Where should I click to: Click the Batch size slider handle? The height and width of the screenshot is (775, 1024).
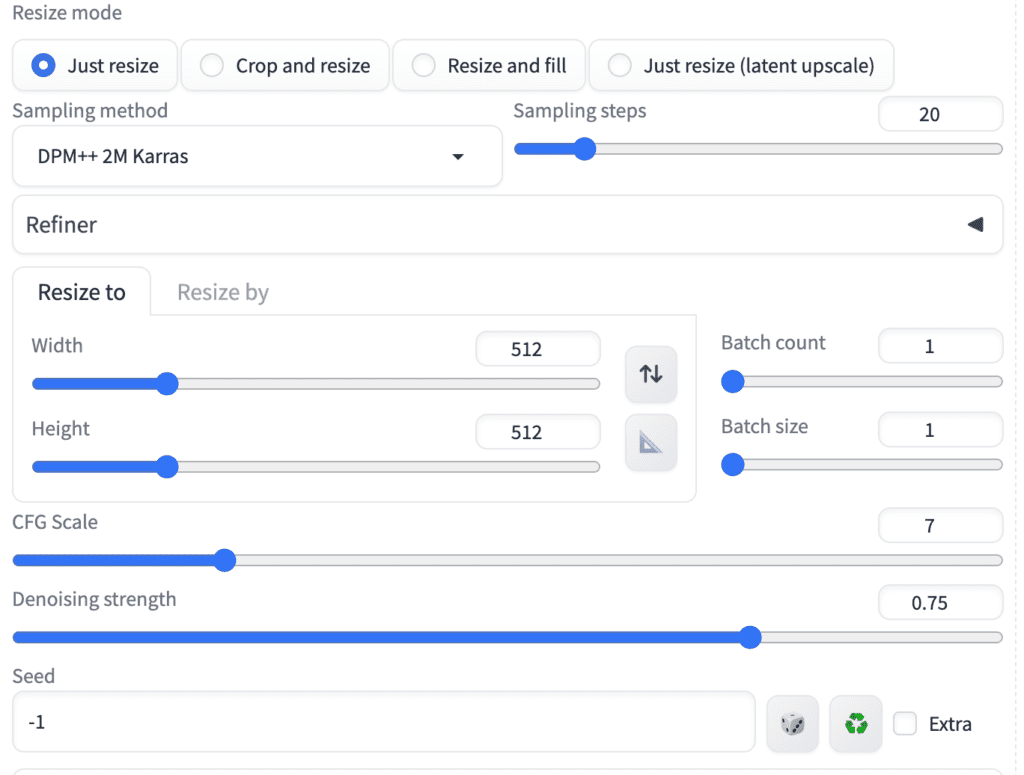pyautogui.click(x=733, y=464)
